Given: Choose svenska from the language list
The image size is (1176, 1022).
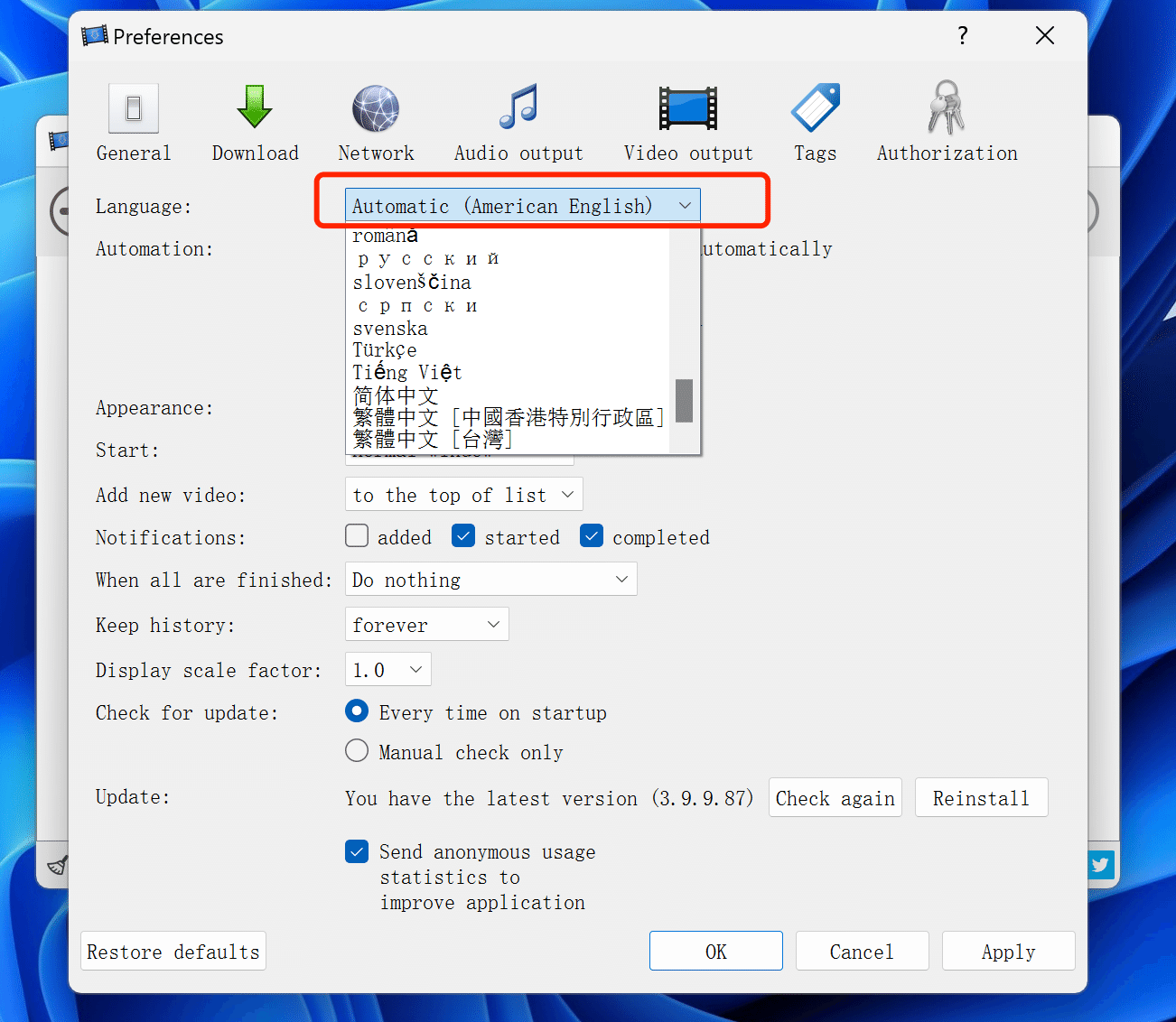Looking at the screenshot, I should point(390,329).
